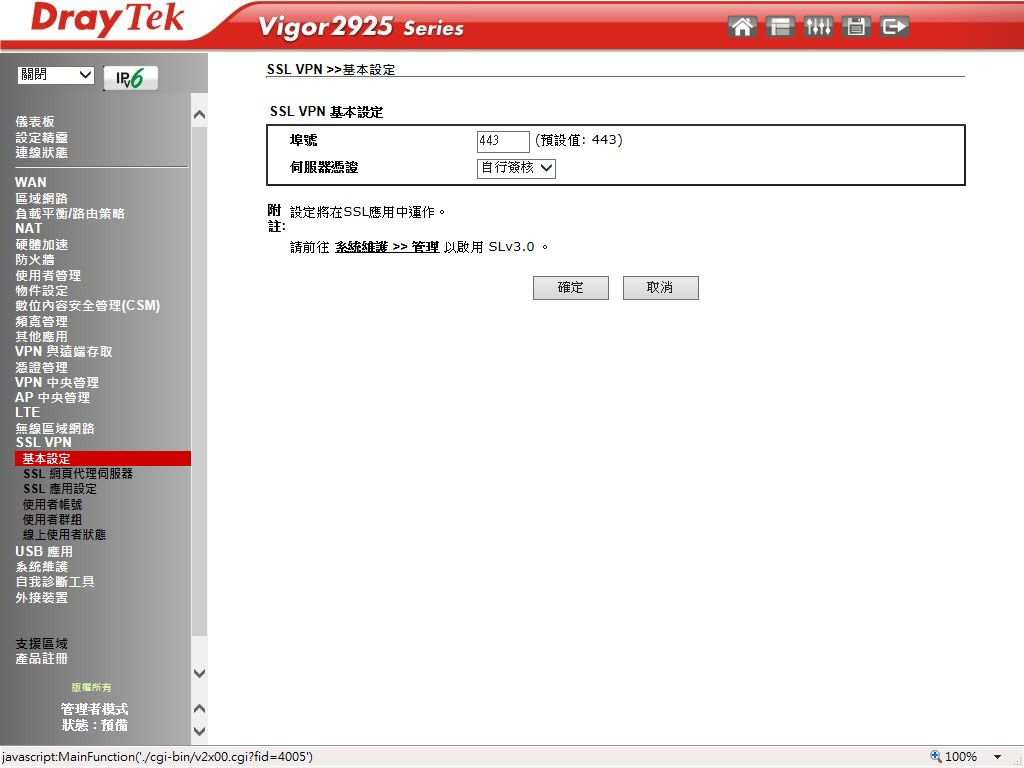Screen dimensions: 1024x768
Task: Open SSL 應用設定 submenu item
Action: click(x=59, y=488)
